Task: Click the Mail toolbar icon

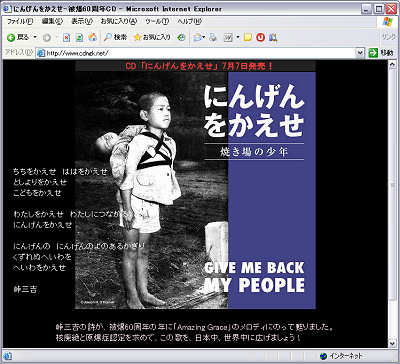Action: click(x=197, y=38)
